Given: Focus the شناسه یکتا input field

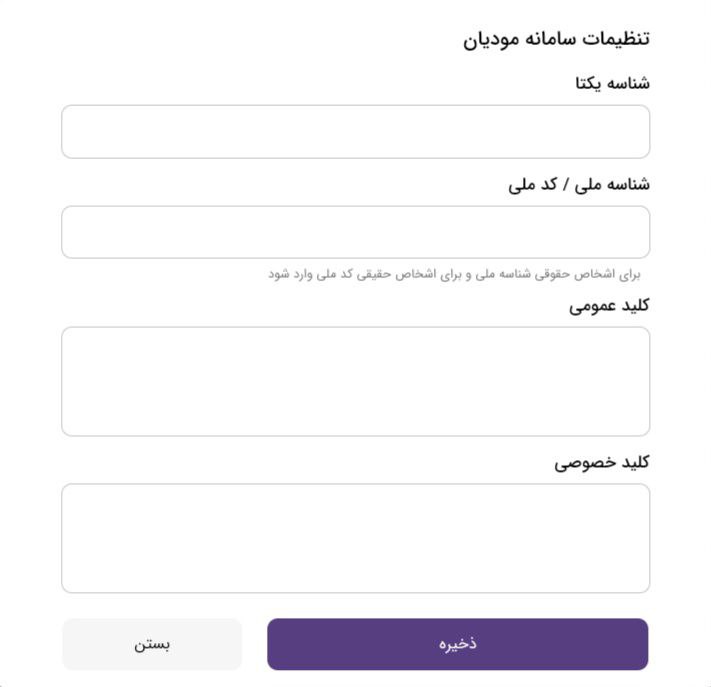Looking at the screenshot, I should [356, 132].
